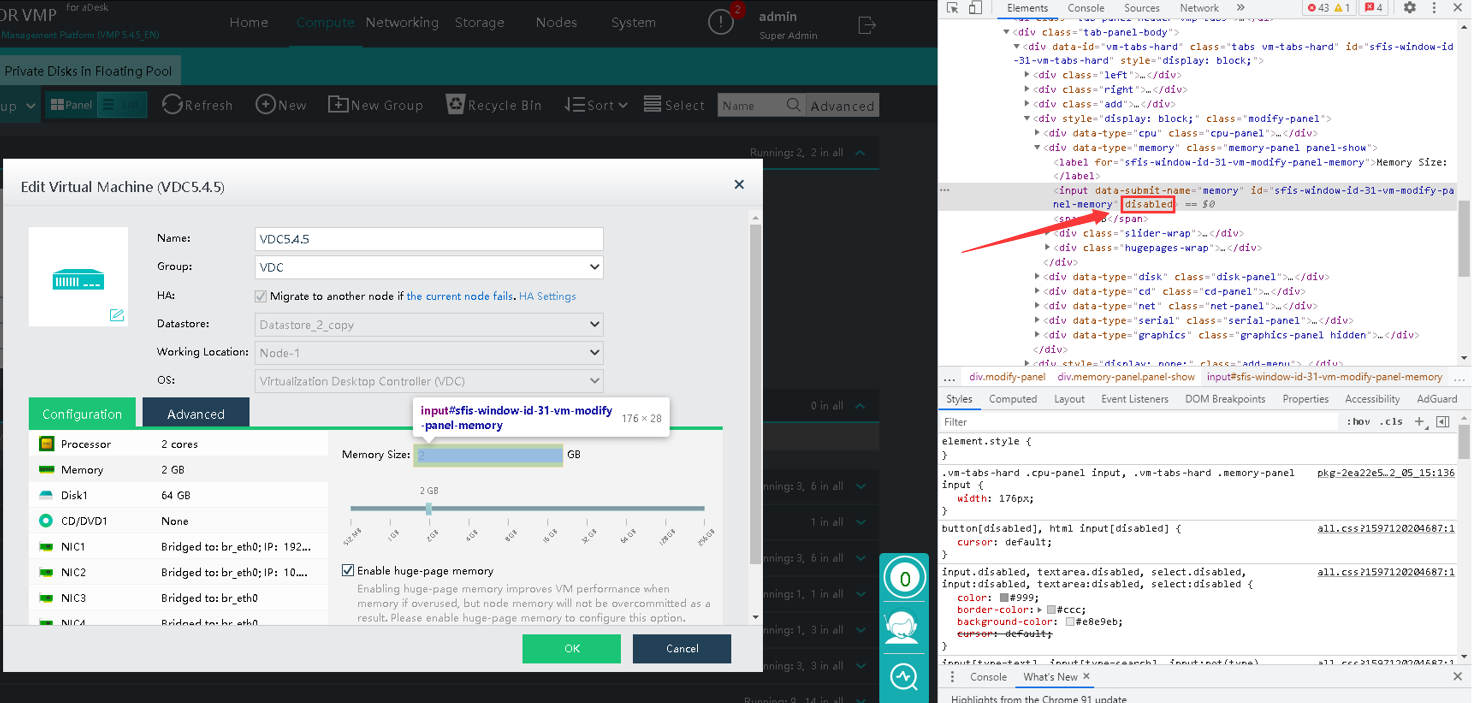1473x703 pixels.
Task: Click the alerts notification icon in header
Action: (x=721, y=22)
